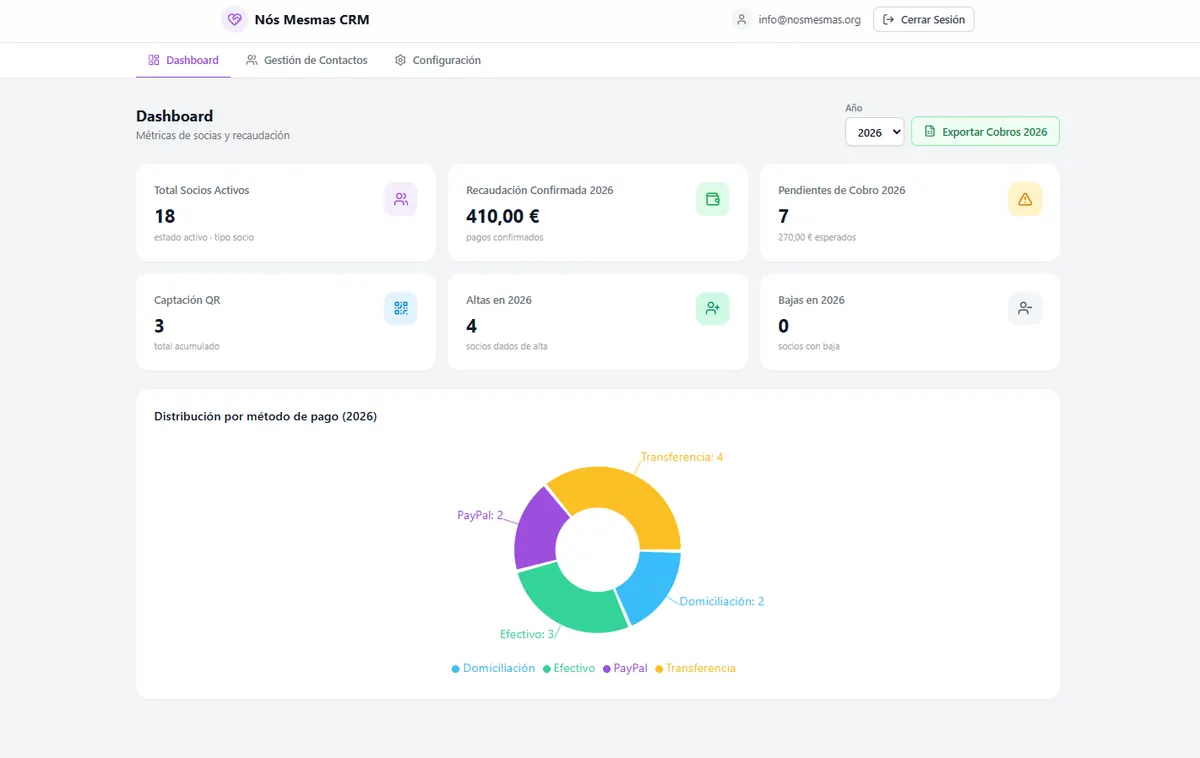Screen dimensions: 1200x758
Task: Click the gear icon in Configuración tab
Action: (400, 60)
